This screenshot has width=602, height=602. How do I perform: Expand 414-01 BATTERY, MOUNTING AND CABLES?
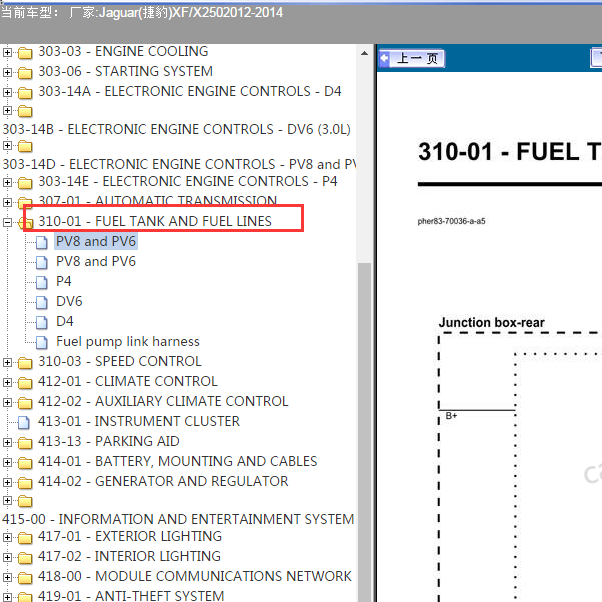pos(7,462)
